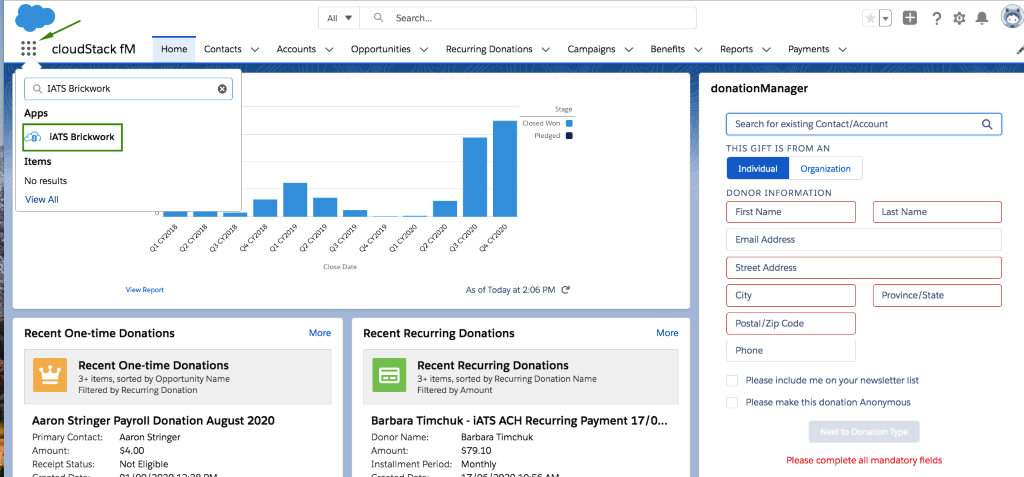1024x477 pixels.
Task: Check the make donation Anonymous checkbox
Action: [x=732, y=403]
